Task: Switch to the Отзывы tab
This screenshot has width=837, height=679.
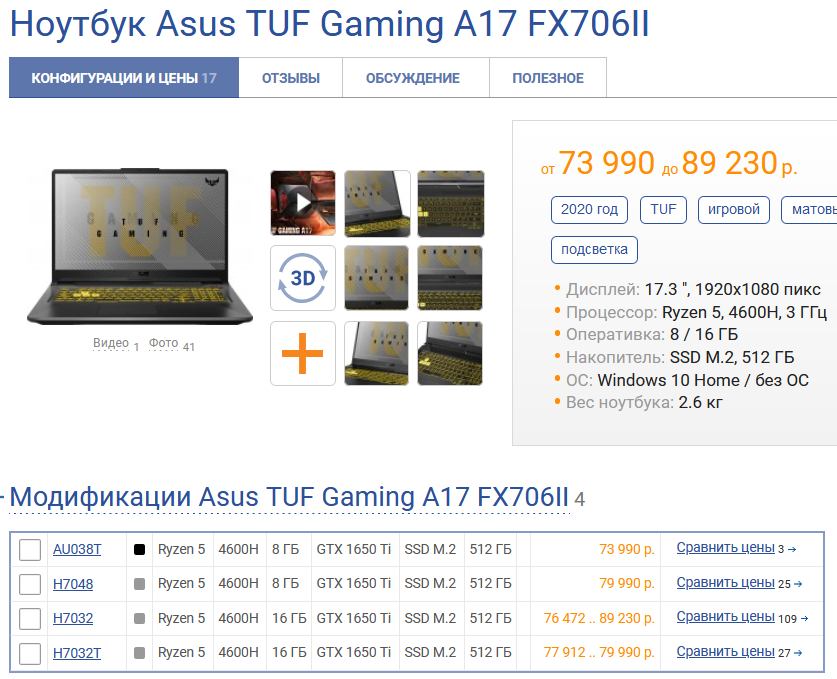Action: click(x=290, y=78)
